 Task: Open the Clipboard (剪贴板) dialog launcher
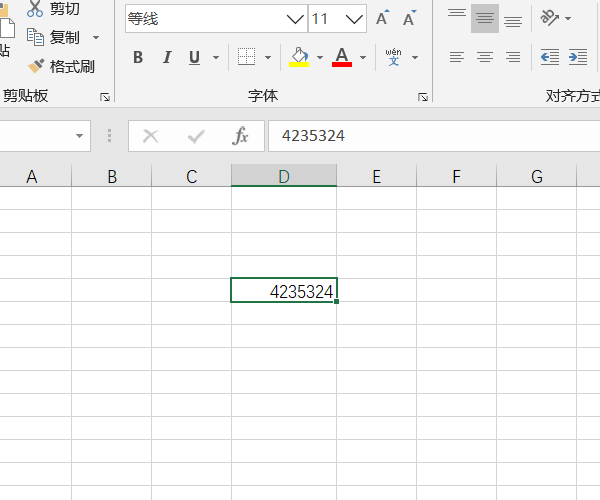[x=104, y=97]
